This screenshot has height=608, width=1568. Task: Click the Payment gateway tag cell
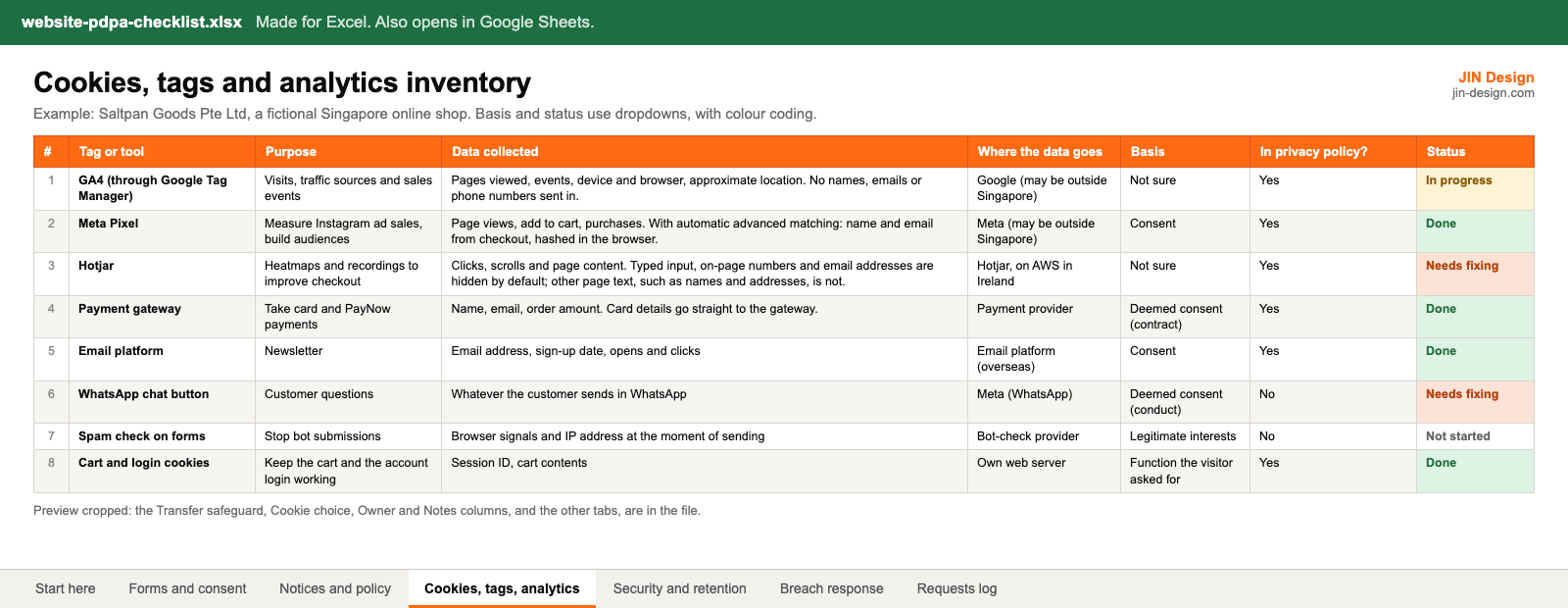tap(162, 317)
